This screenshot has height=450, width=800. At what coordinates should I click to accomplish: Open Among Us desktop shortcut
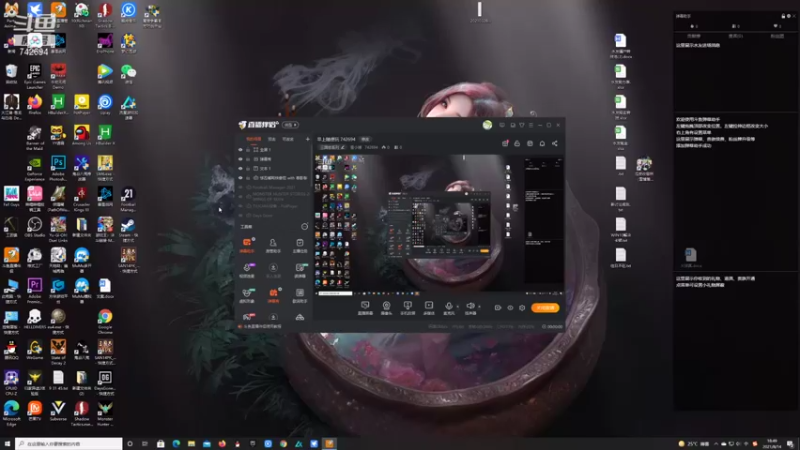point(81,133)
